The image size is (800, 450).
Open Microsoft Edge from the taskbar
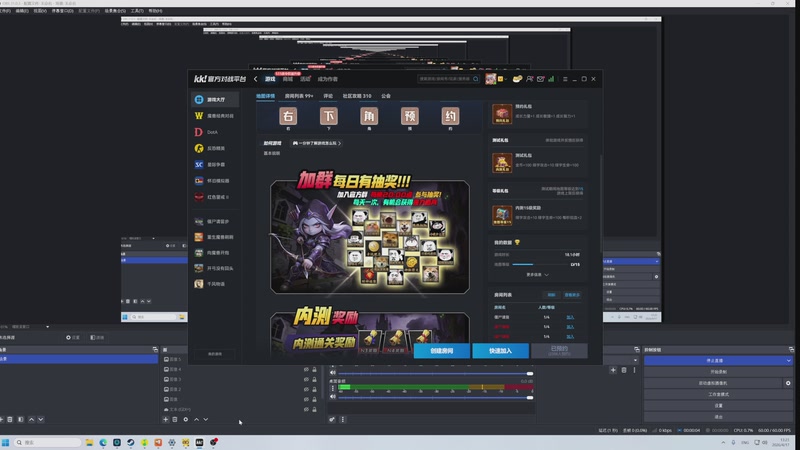tap(103, 442)
